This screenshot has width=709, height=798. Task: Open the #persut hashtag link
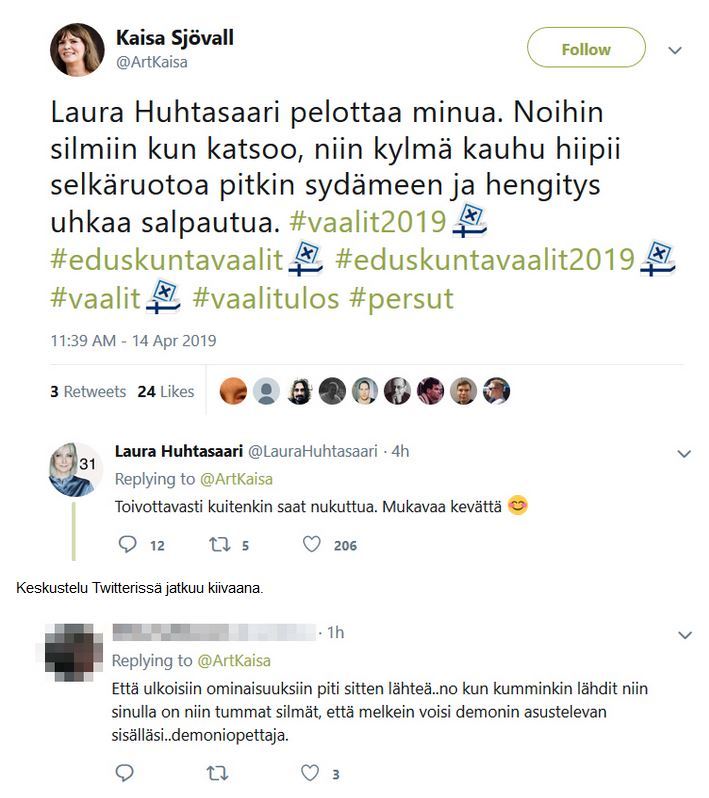402,298
